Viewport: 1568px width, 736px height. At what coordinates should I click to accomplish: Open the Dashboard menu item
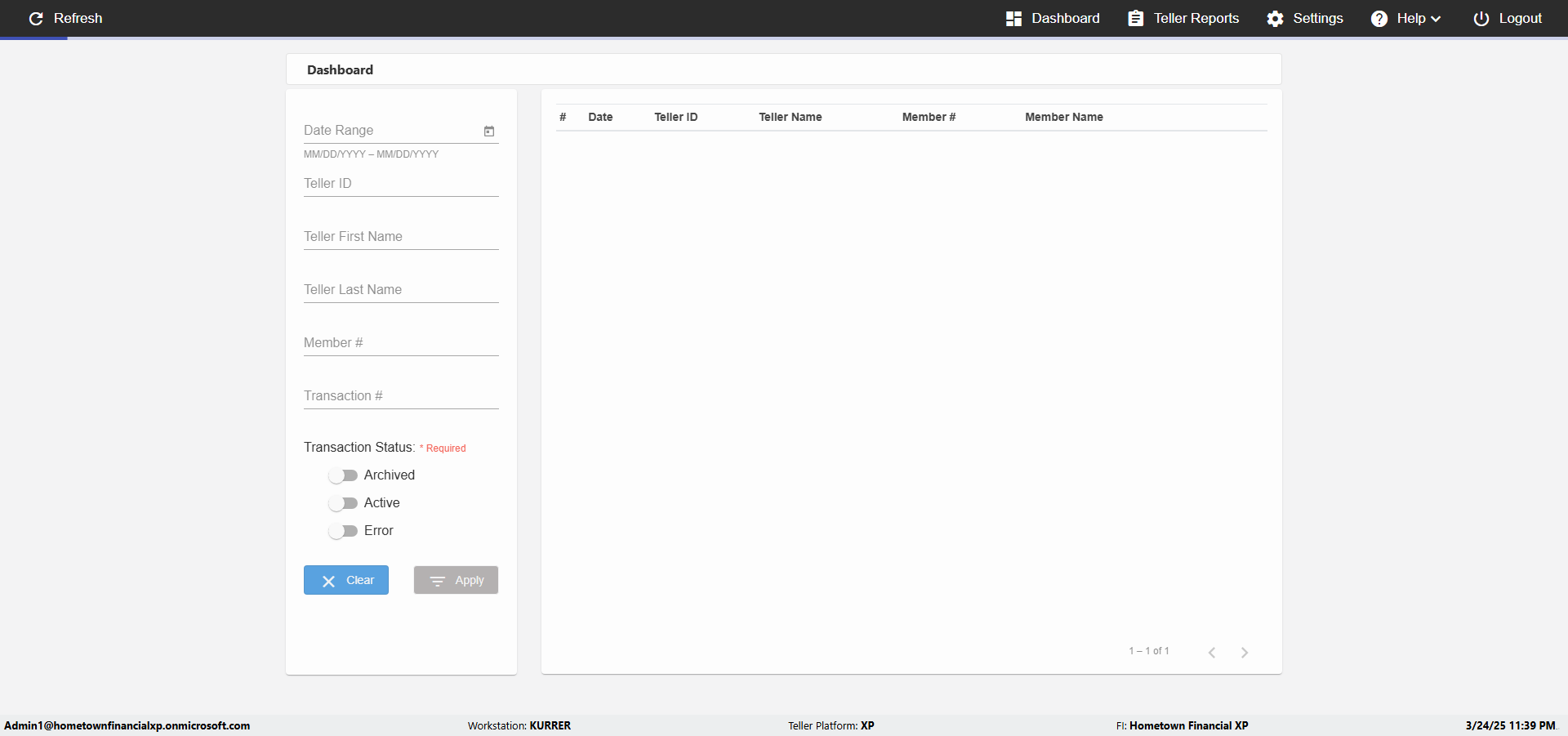click(x=1053, y=18)
